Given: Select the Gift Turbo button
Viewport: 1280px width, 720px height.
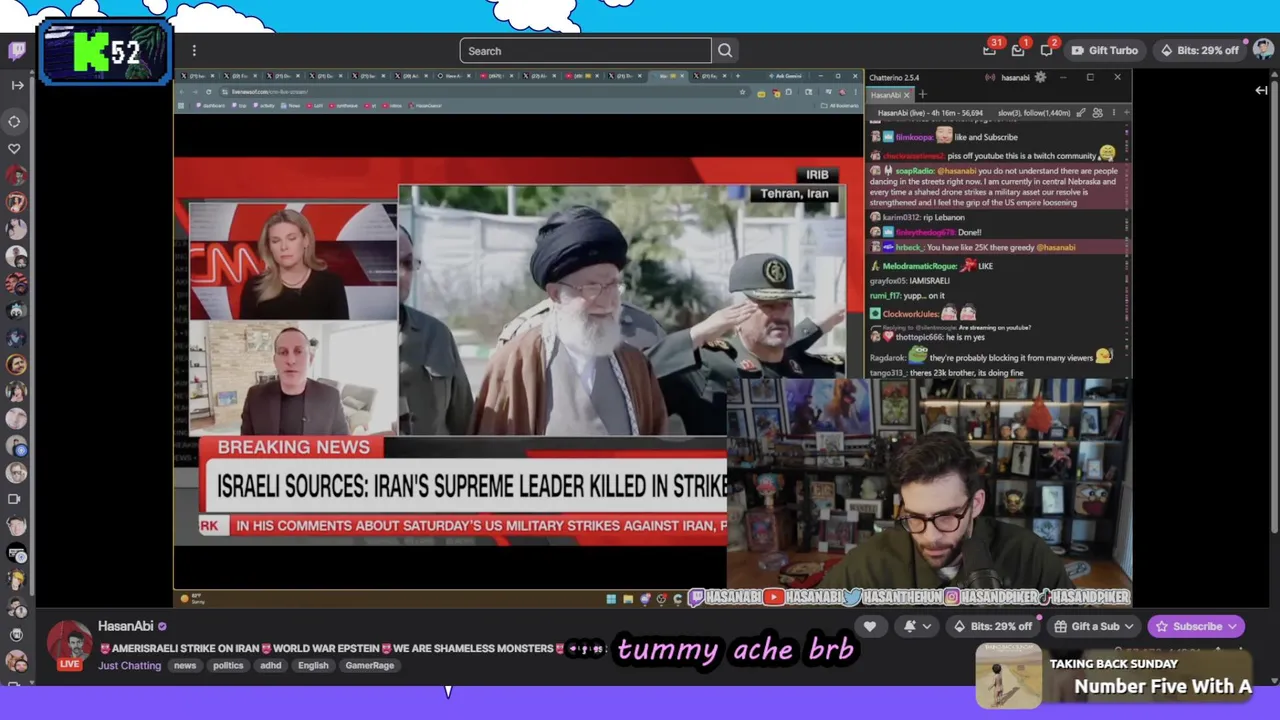Looking at the screenshot, I should pos(1104,50).
